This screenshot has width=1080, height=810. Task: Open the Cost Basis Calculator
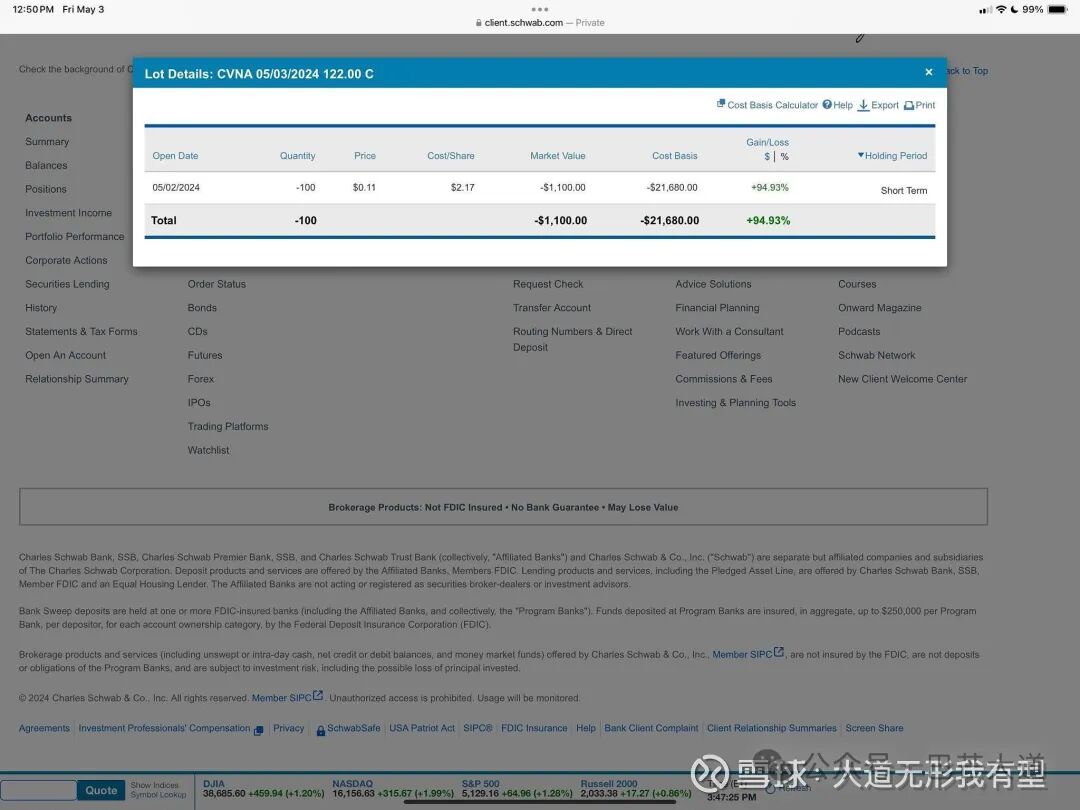click(x=767, y=105)
